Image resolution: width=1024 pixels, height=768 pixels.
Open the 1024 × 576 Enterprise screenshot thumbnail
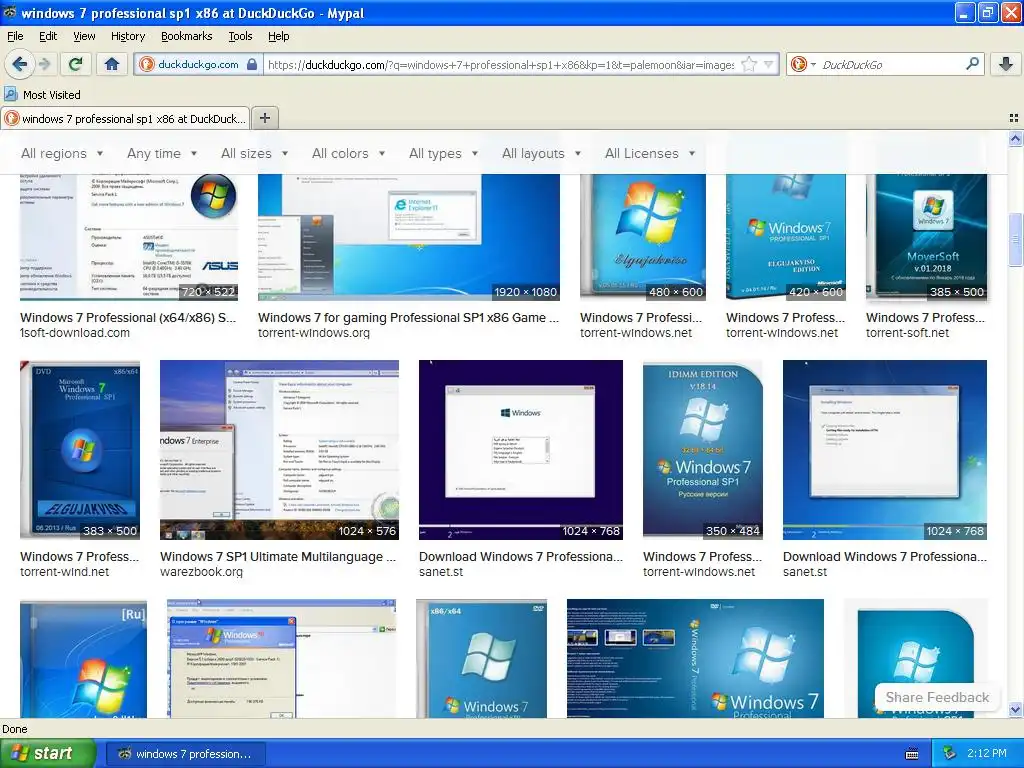pos(280,449)
